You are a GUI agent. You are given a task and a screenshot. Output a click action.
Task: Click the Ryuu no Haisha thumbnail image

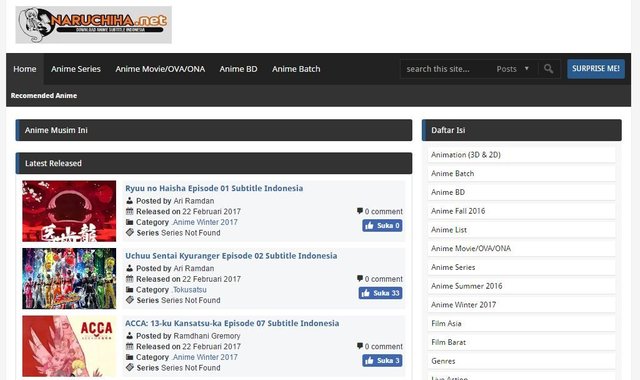69,211
